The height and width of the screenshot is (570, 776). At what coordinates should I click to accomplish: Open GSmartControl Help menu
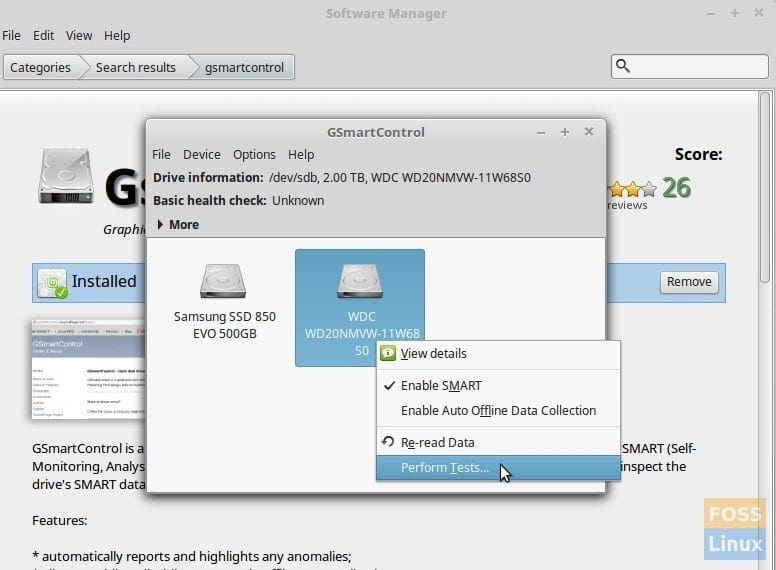tap(301, 155)
